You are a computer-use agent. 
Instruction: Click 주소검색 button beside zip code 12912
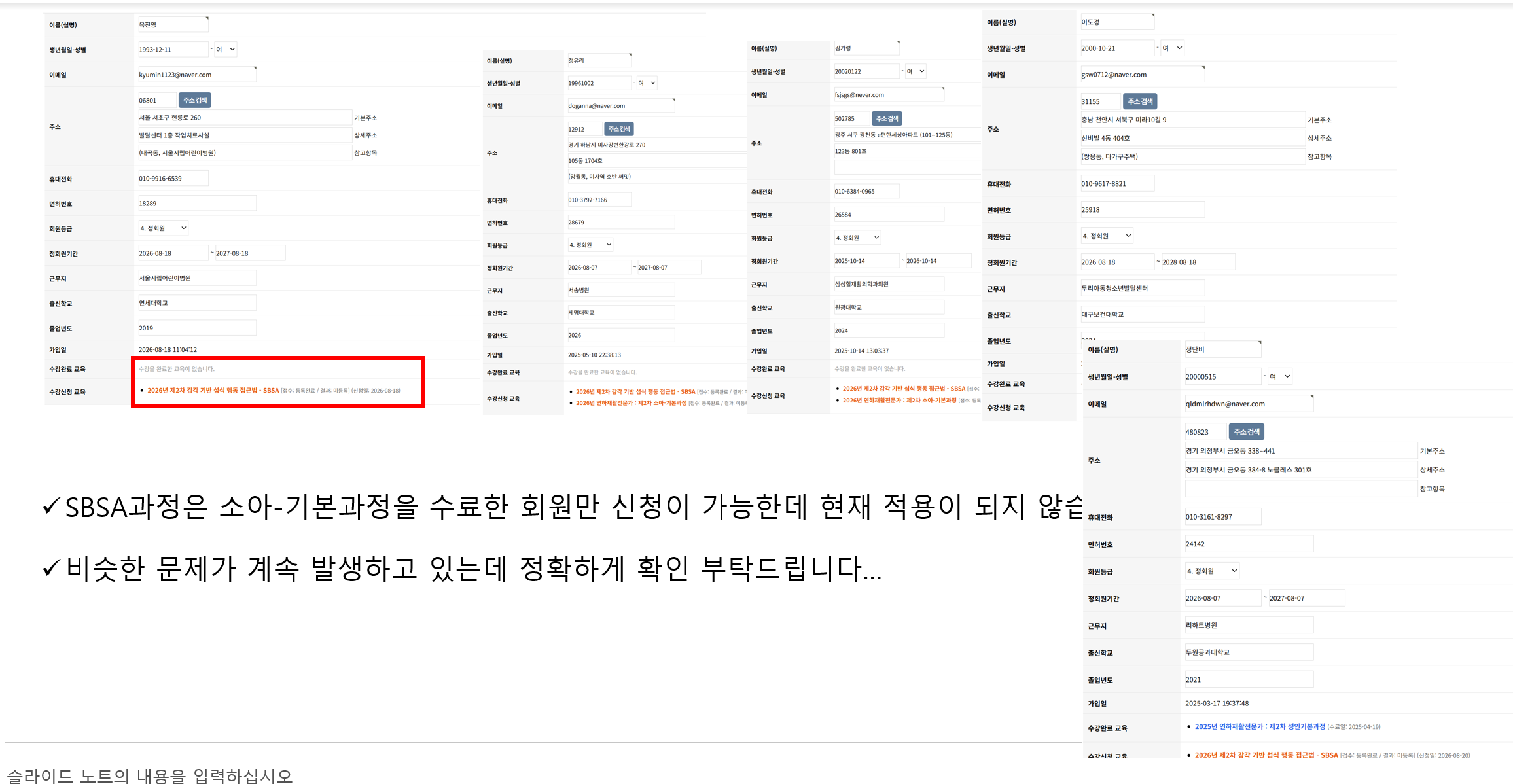pos(619,129)
